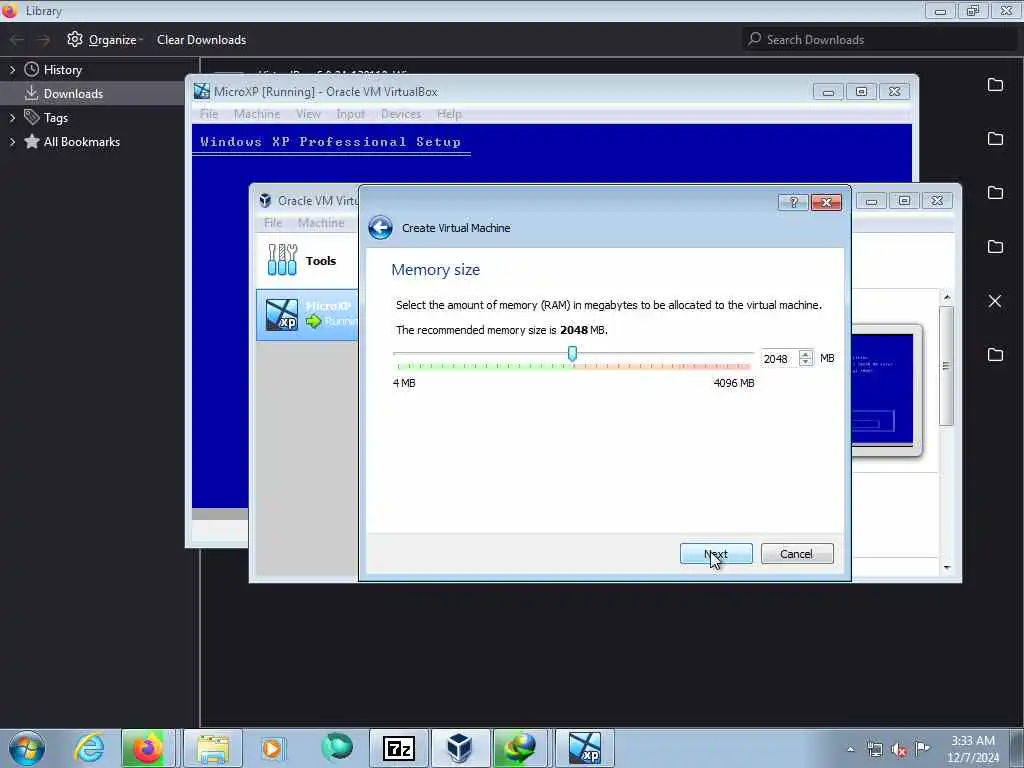The image size is (1024, 768).
Task: Click the X remove icon in downloads list
Action: tap(995, 301)
